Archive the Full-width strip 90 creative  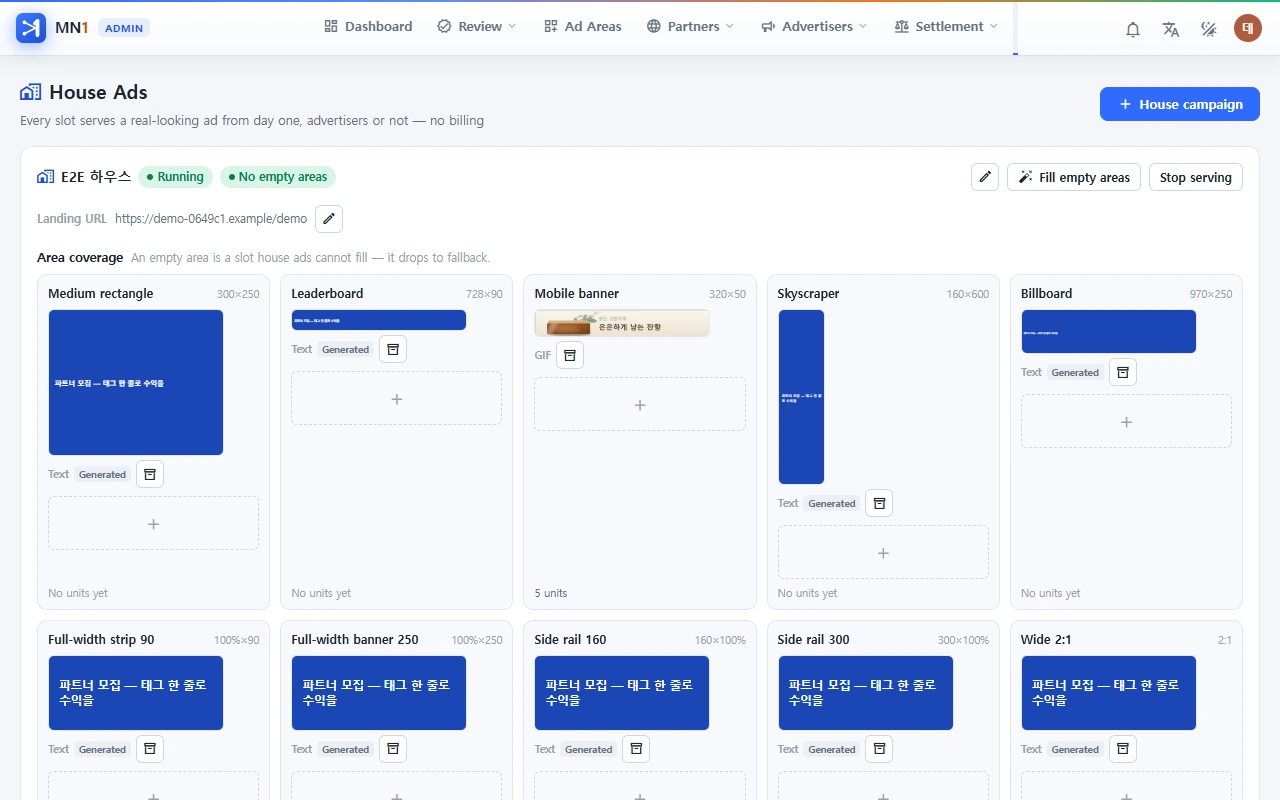[x=150, y=749]
